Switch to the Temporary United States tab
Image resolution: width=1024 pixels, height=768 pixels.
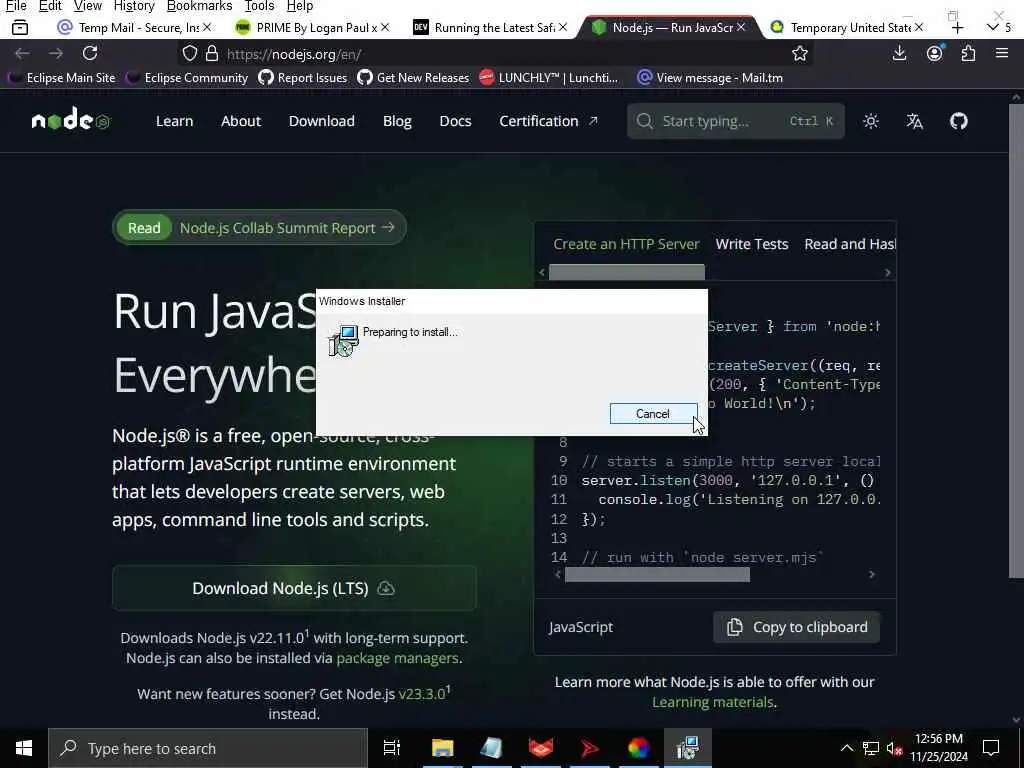click(845, 27)
